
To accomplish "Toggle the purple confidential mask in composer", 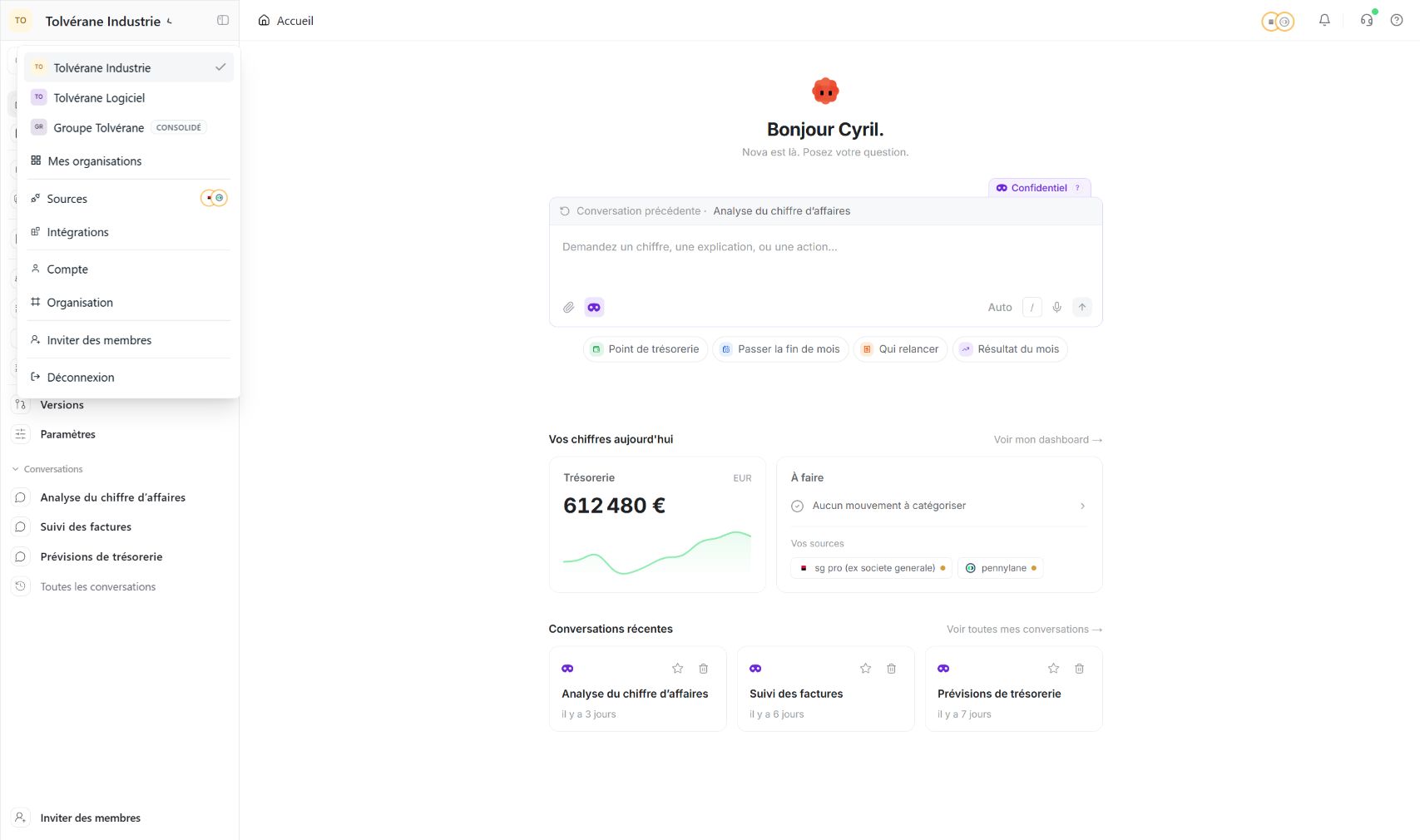I will pos(594,308).
